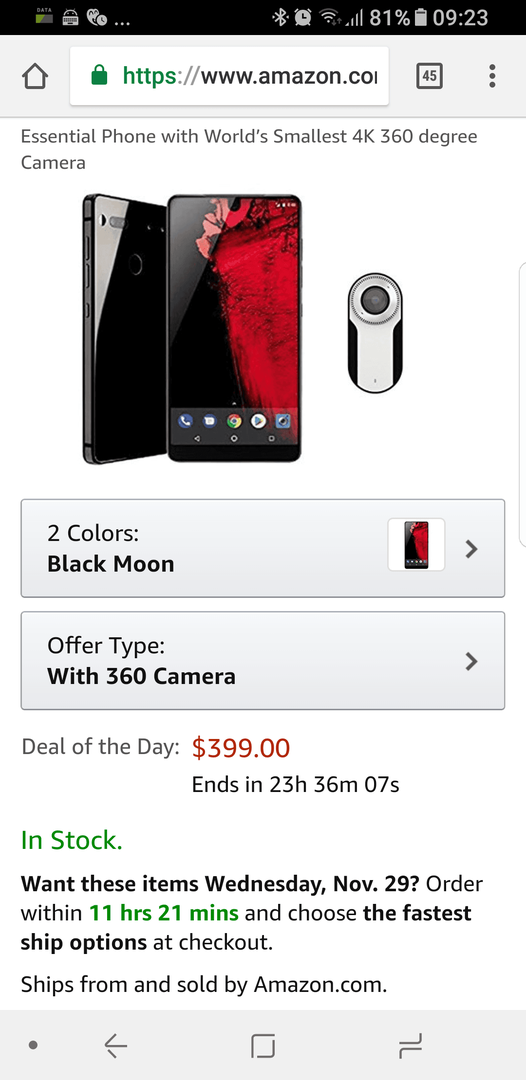Viewport: 526px width, 1080px height.
Task: Tap the Black Moon phone color thumbnail
Action: click(x=416, y=544)
